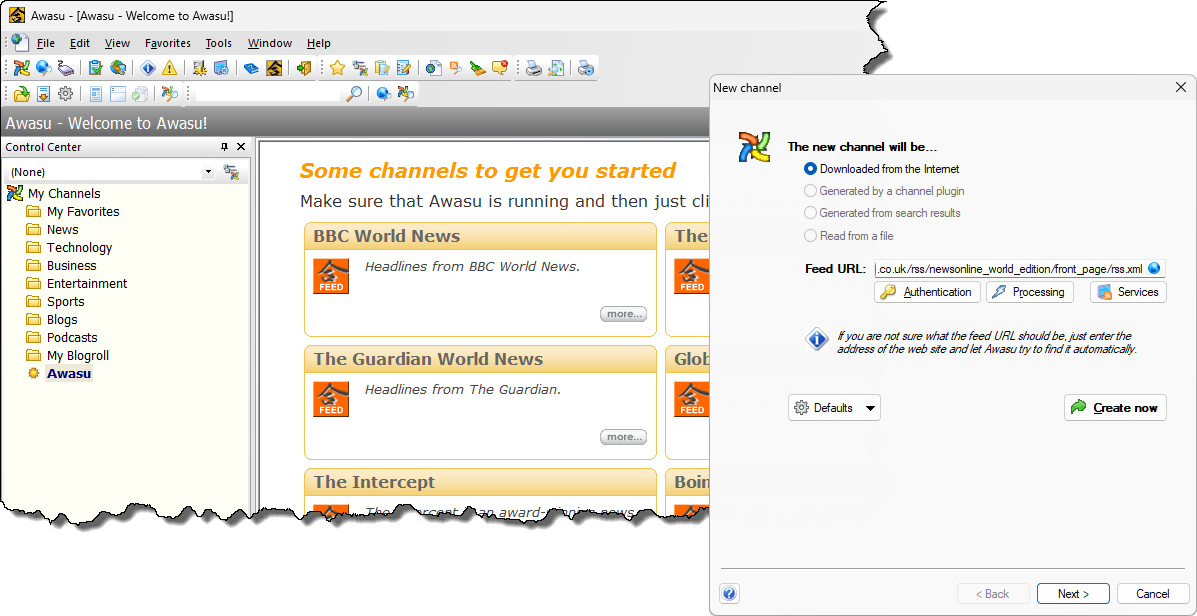
Task: Click the clipboard with green checkmark icon
Action: (x=95, y=68)
